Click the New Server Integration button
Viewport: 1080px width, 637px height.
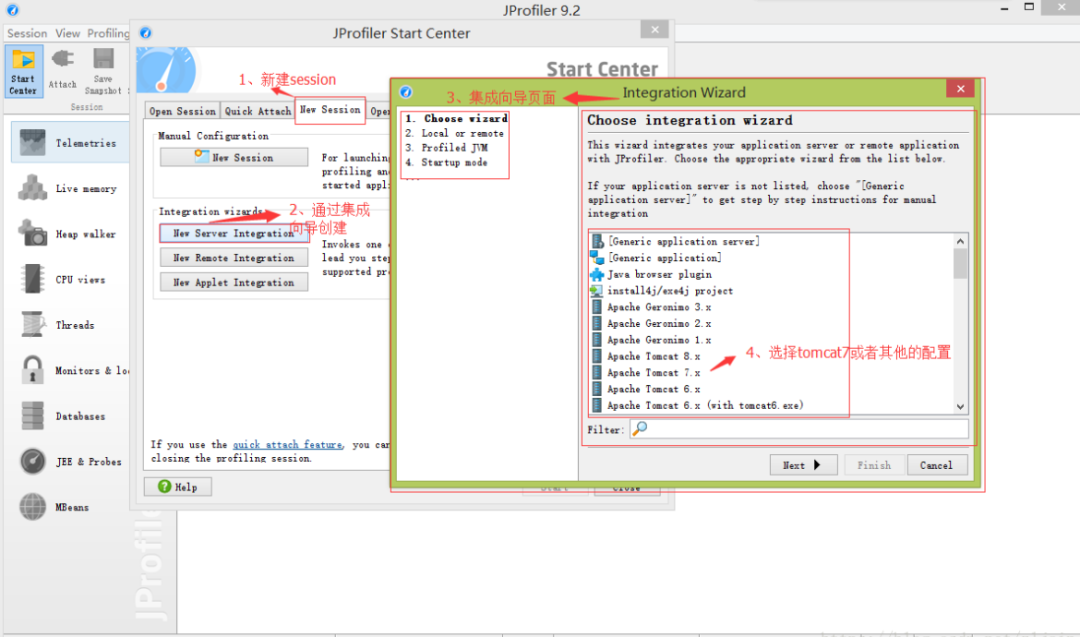[x=234, y=233]
